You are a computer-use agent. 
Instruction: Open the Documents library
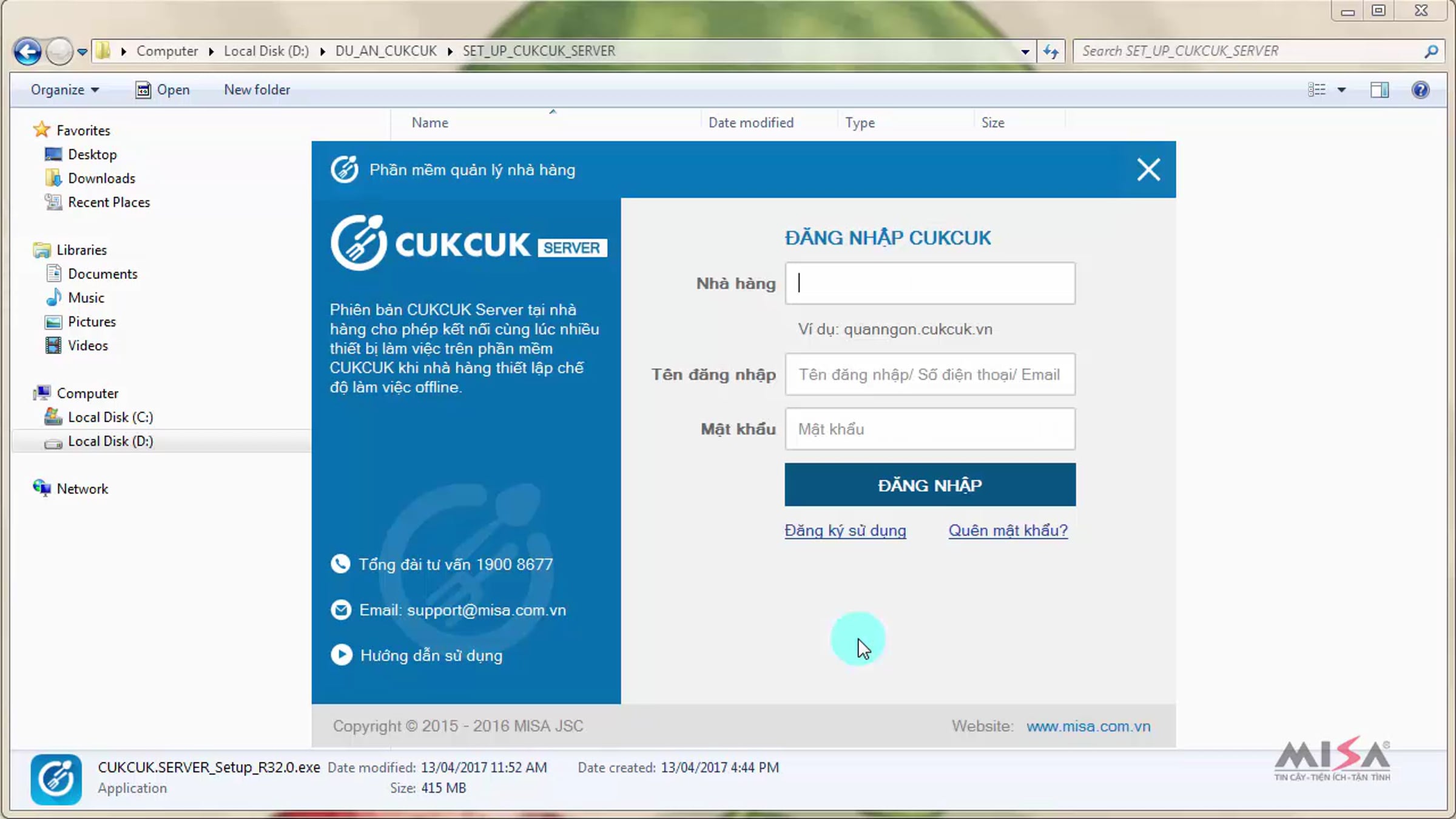tap(103, 274)
